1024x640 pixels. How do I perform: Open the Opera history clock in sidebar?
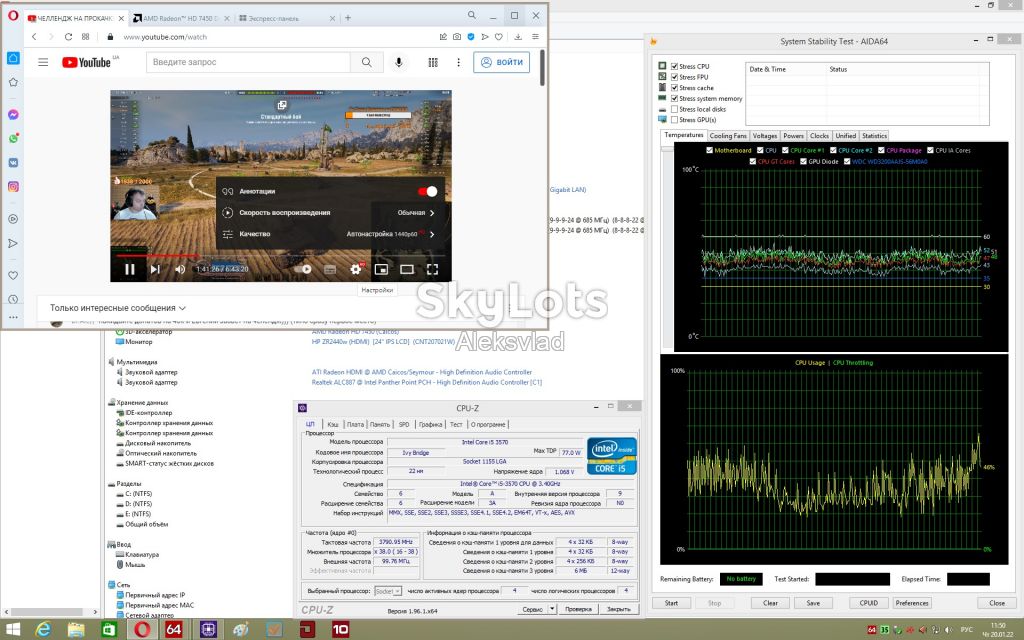coord(13,300)
